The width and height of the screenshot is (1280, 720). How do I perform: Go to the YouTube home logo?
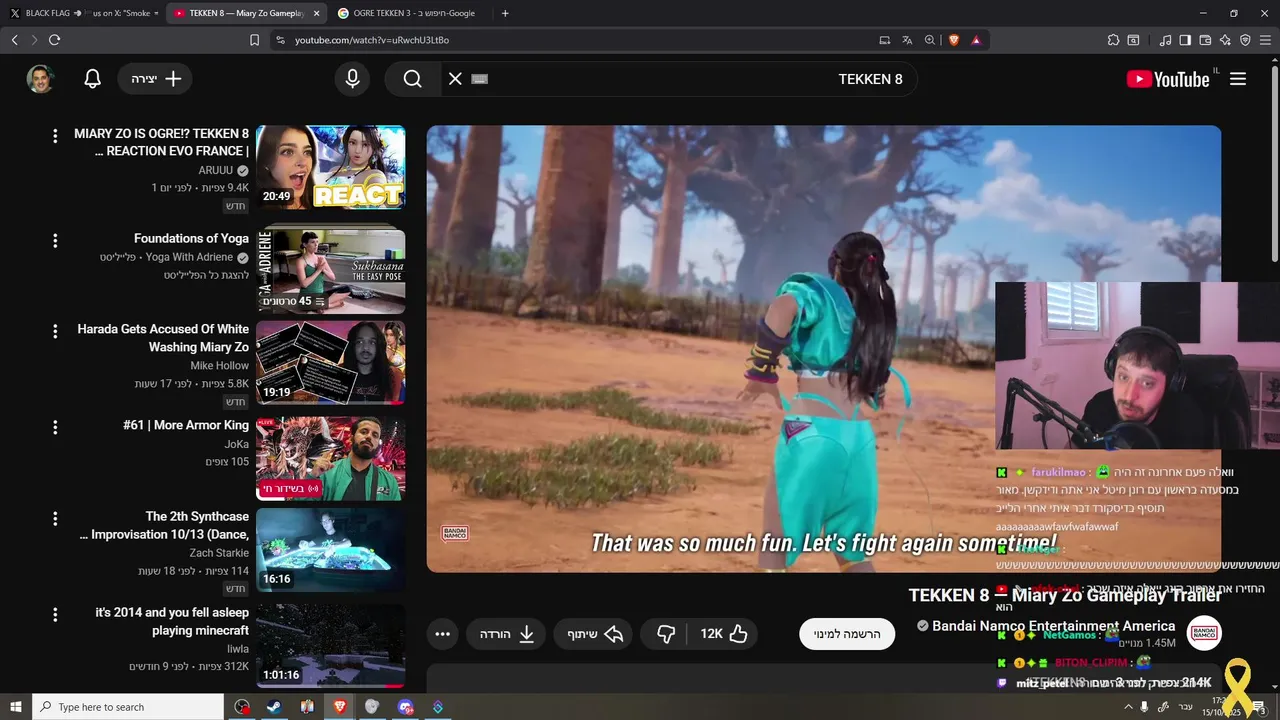[x=1168, y=79]
